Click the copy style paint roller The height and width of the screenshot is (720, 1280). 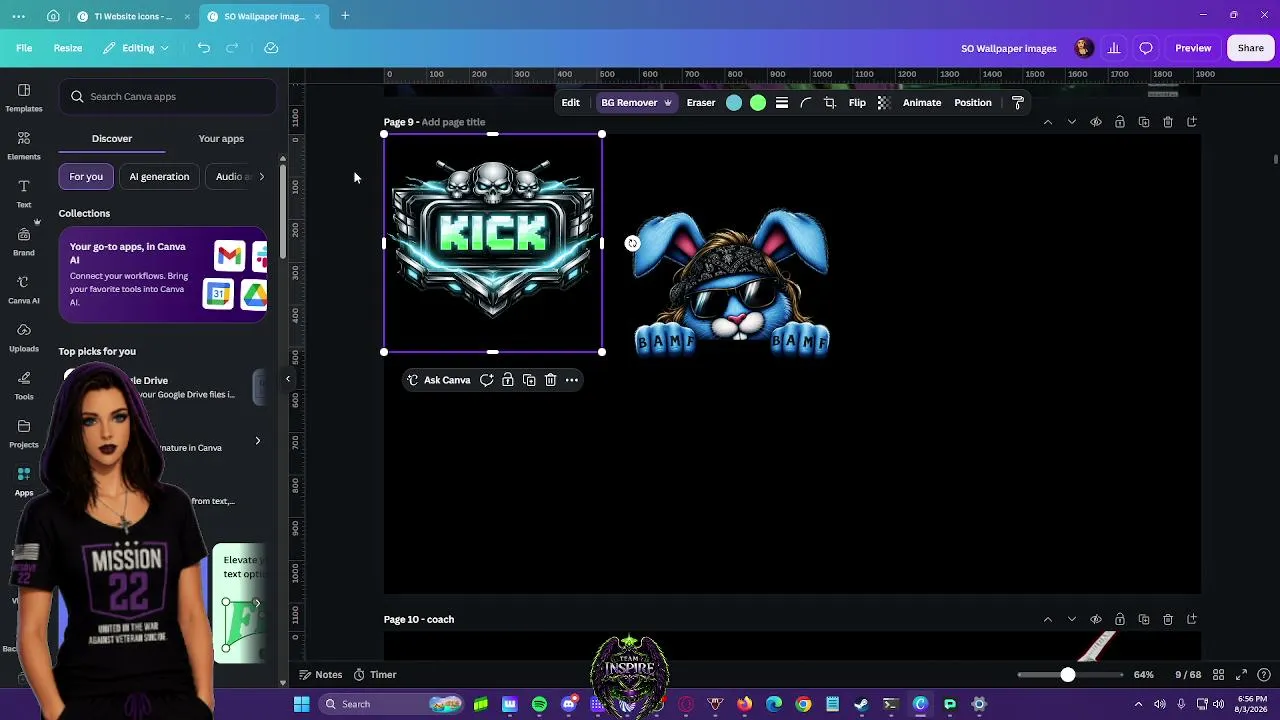pyautogui.click(x=1018, y=103)
